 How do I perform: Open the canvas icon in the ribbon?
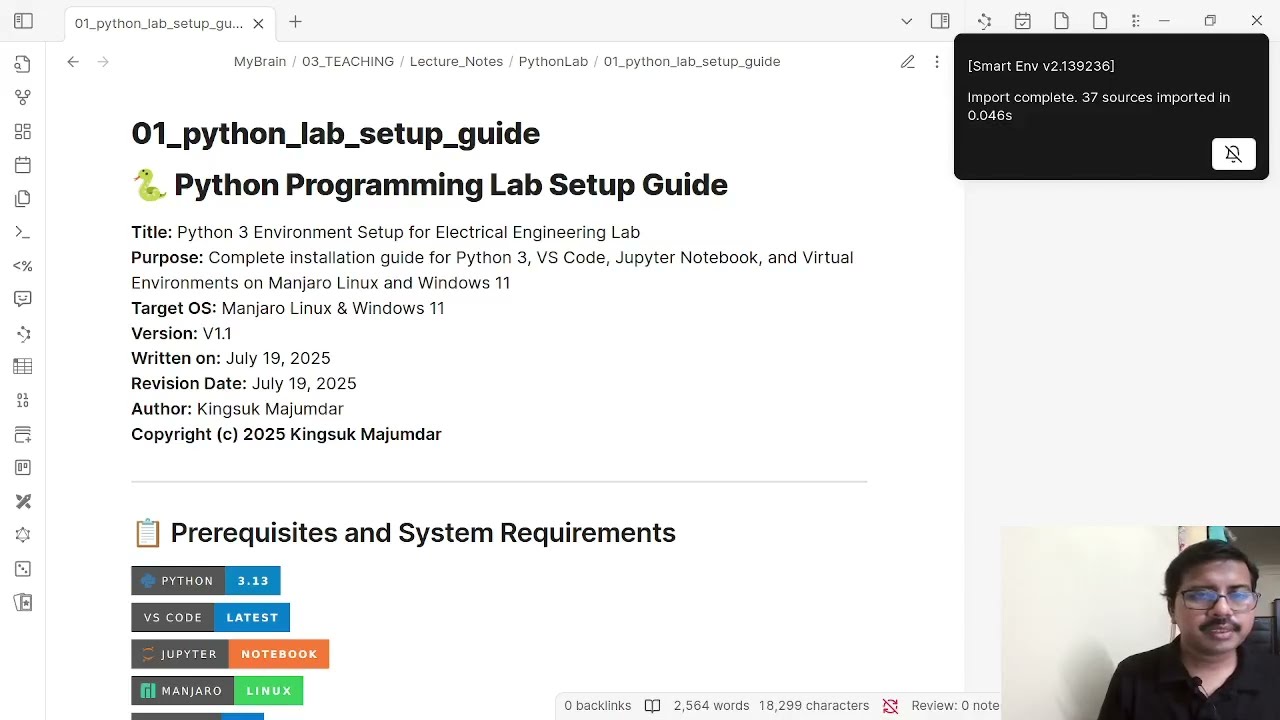pos(23,132)
